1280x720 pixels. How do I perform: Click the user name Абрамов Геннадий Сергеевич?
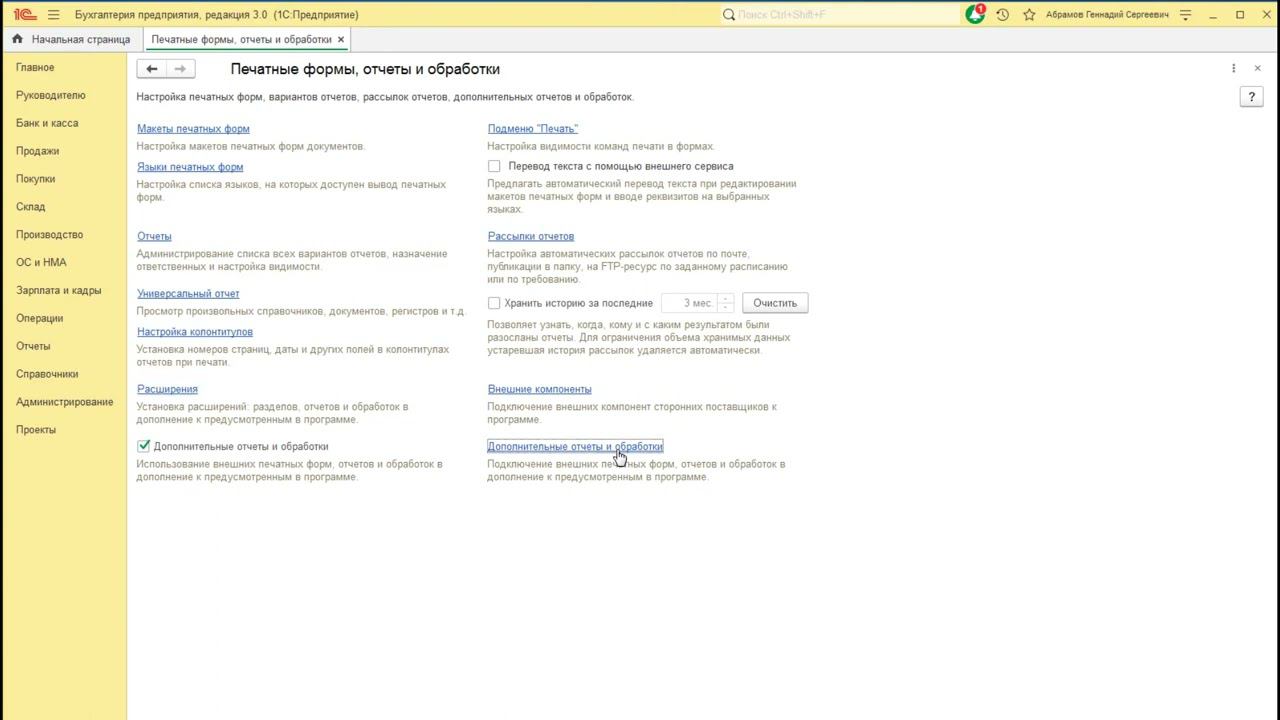1107,15
